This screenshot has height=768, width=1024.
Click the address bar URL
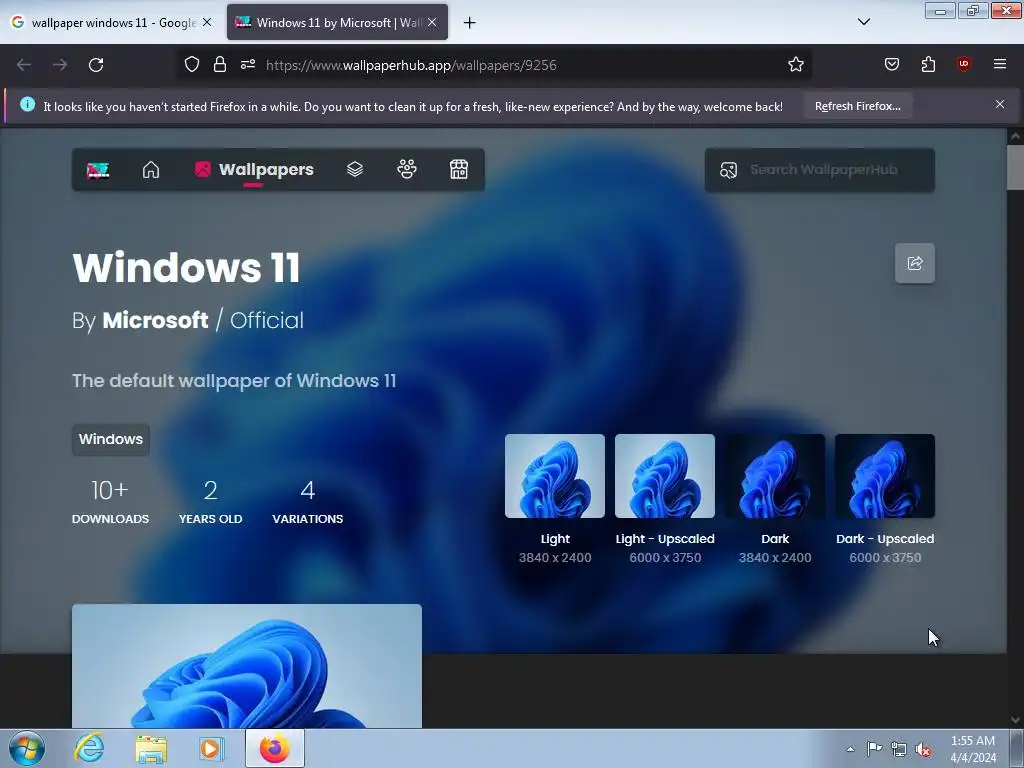click(x=411, y=65)
